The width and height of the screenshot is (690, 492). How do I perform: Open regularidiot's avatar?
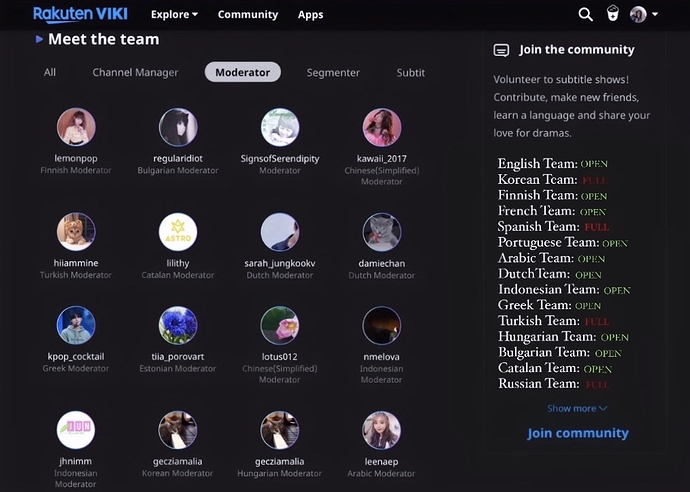(x=178, y=127)
